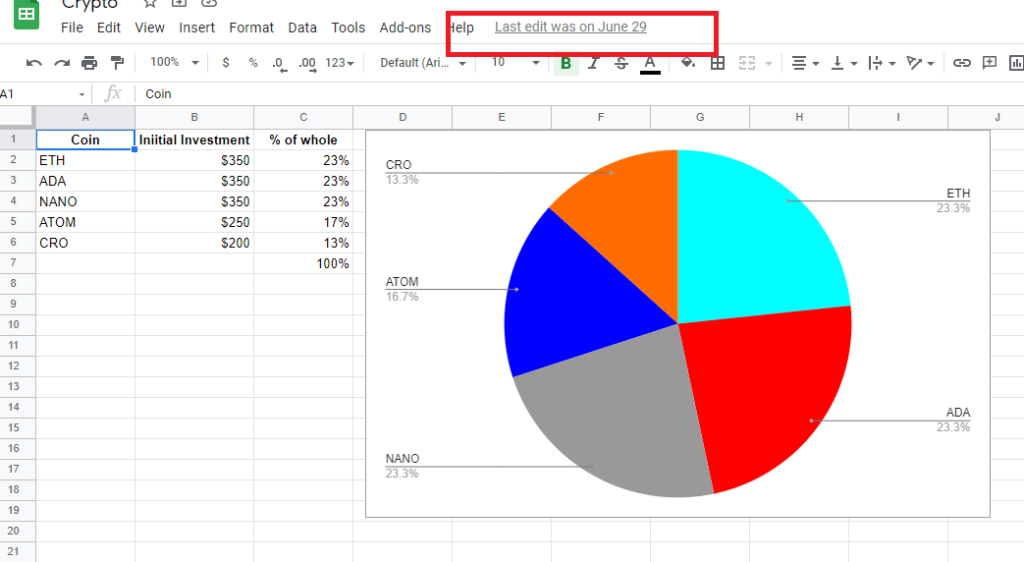Open the 'Last edit was on June 29' link
Screen dimensions: 1024x562
click(x=570, y=27)
